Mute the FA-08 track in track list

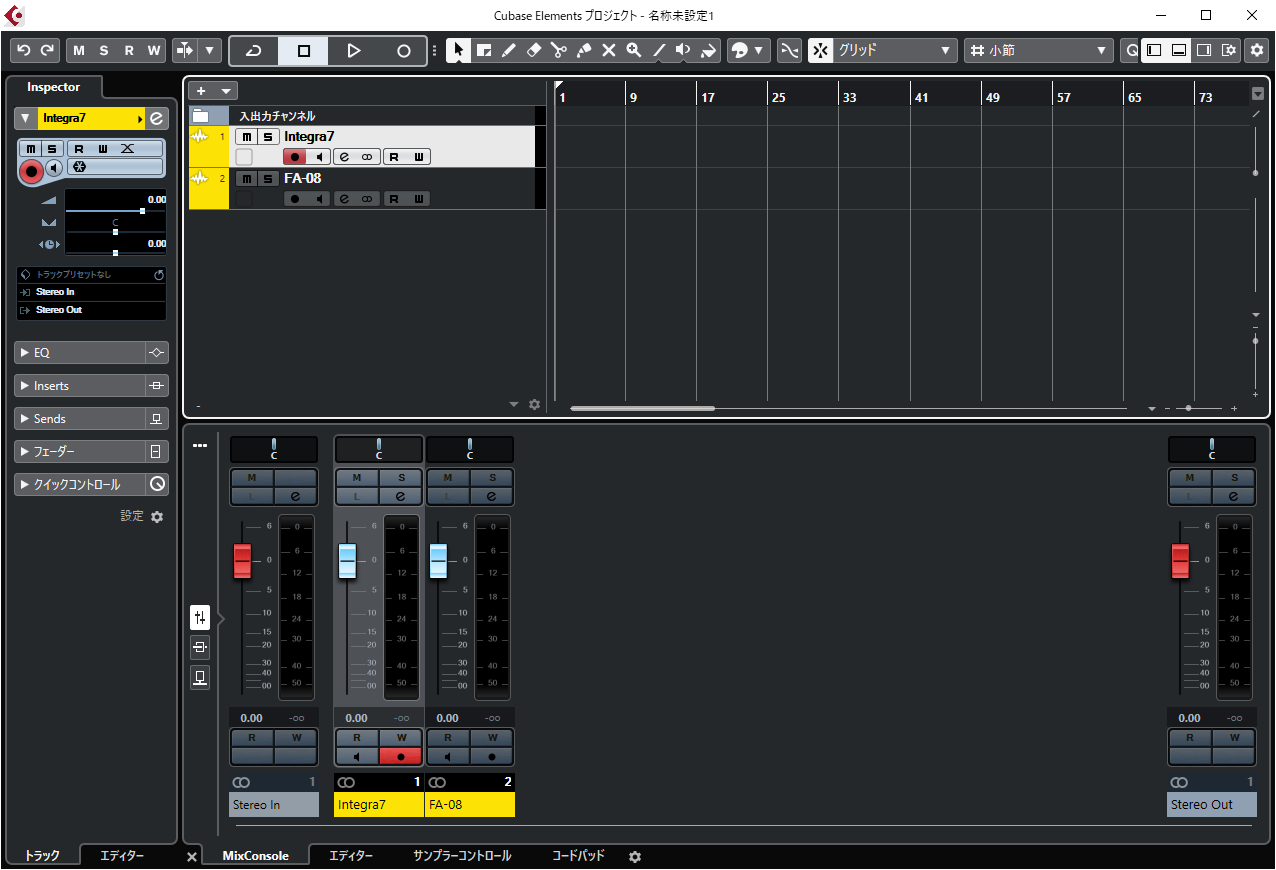[x=246, y=179]
